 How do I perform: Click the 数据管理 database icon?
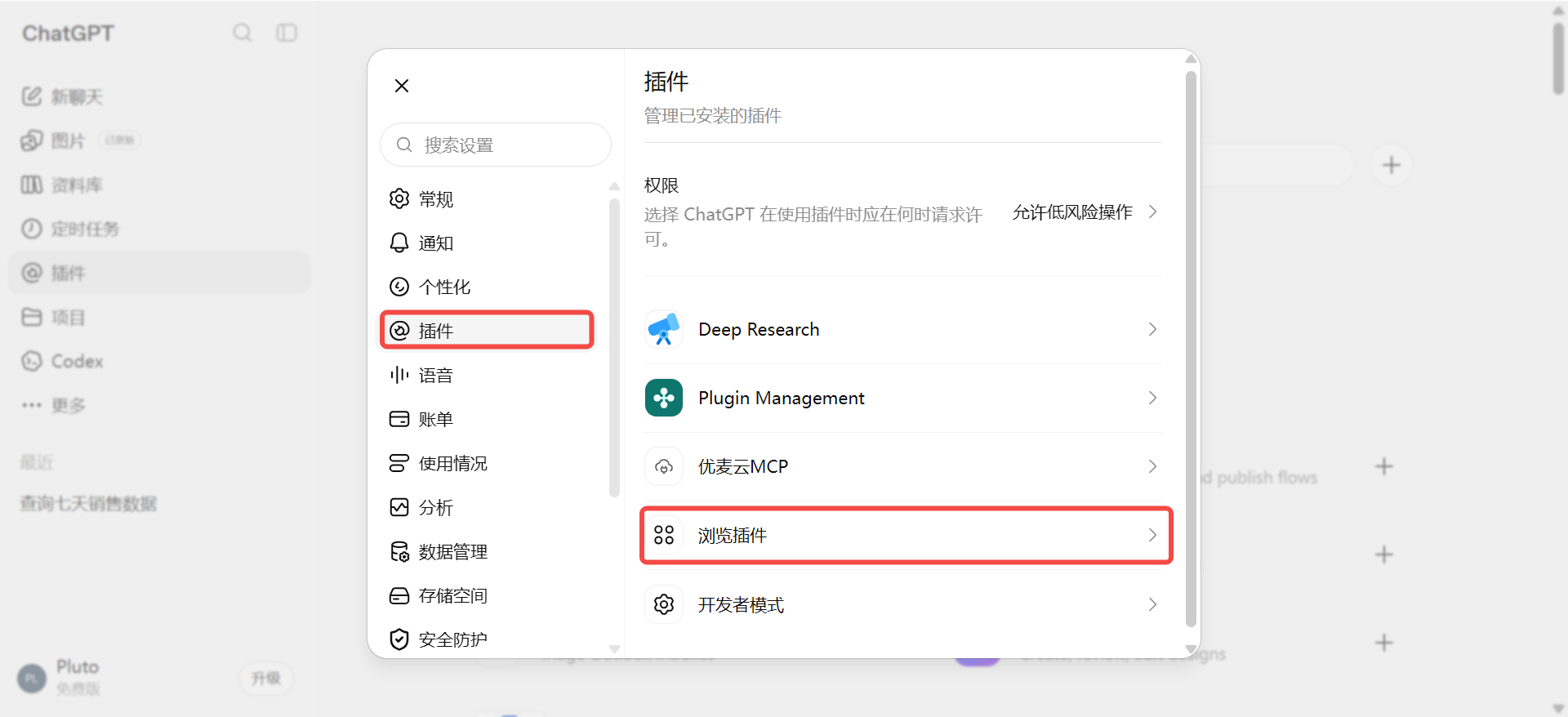point(399,551)
